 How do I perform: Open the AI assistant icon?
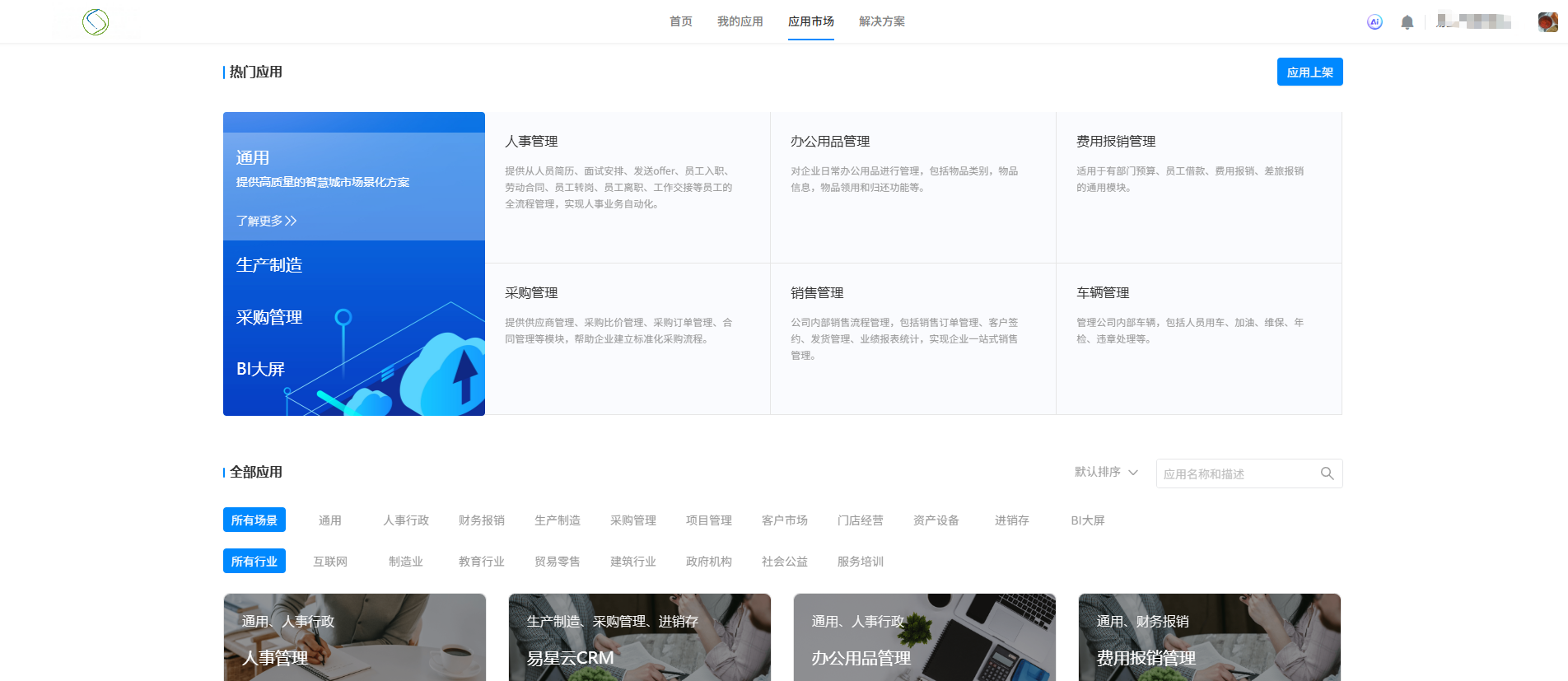pos(1374,22)
